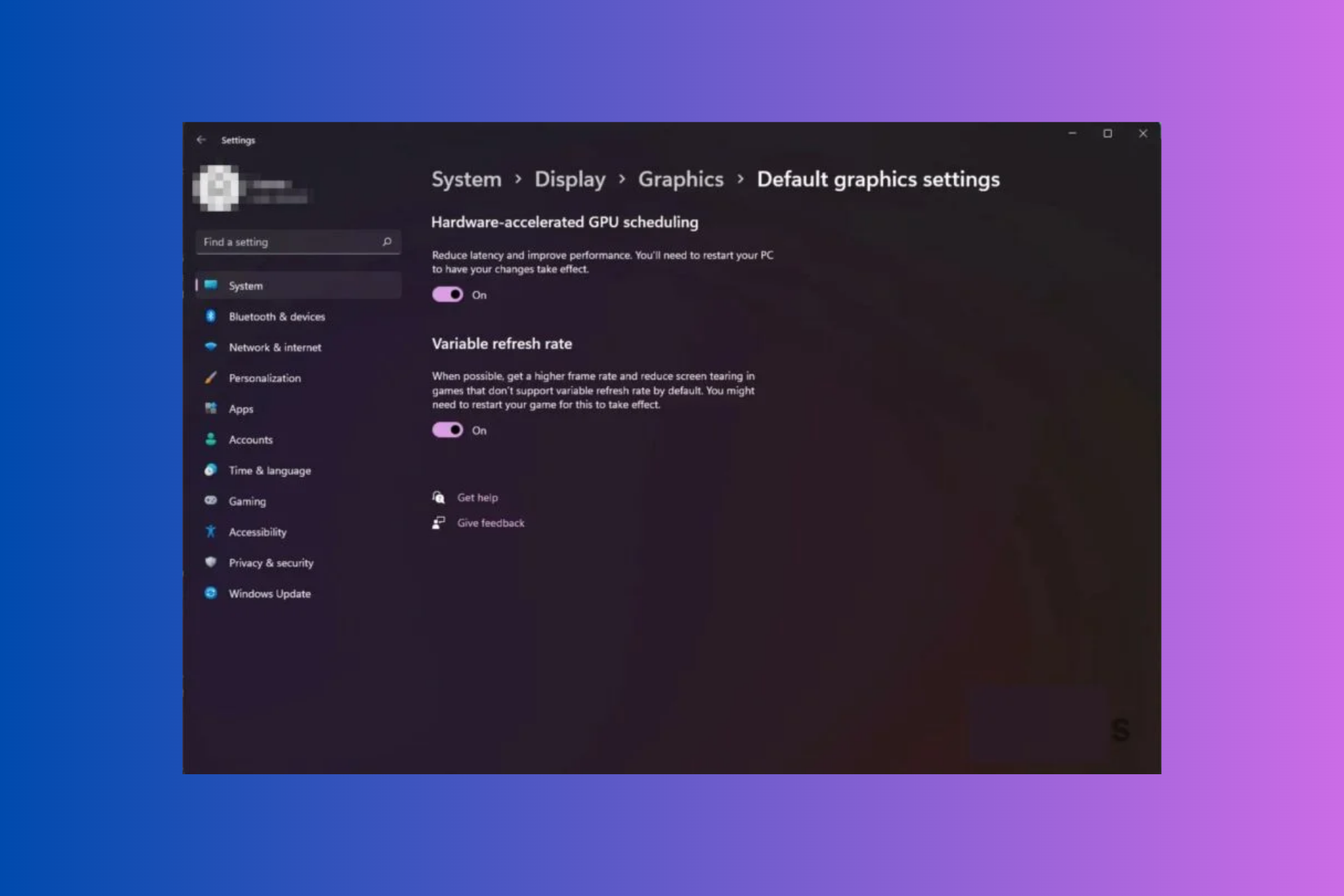Click Windows Update in the sidebar
Image resolution: width=1344 pixels, height=896 pixels.
(269, 593)
